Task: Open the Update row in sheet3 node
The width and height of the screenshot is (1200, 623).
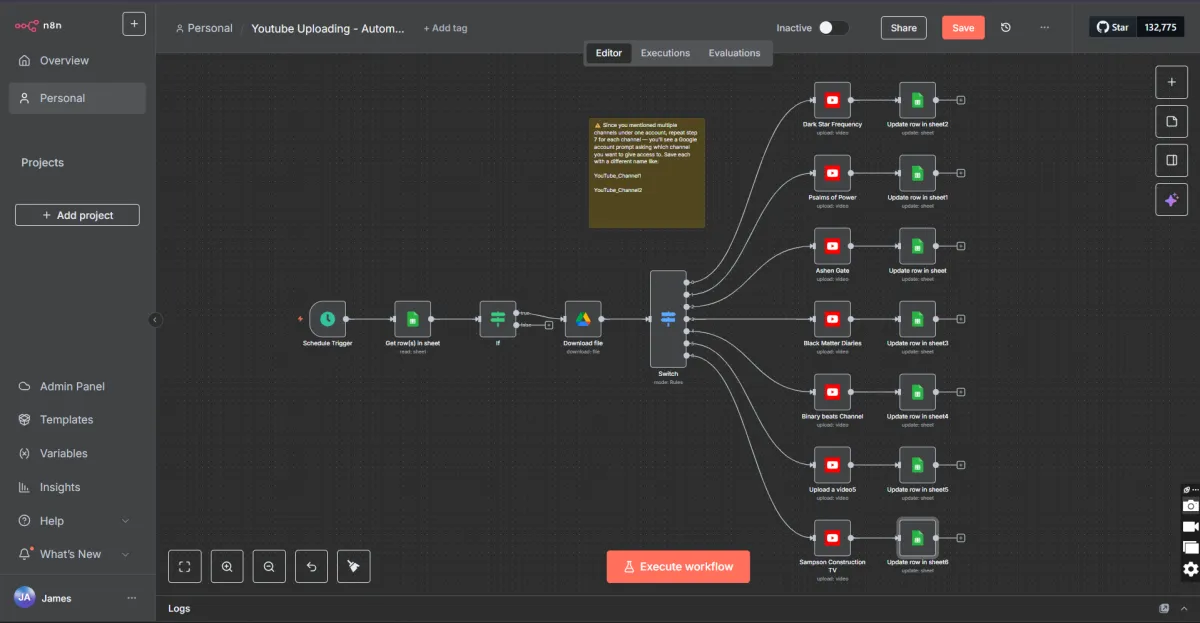Action: click(x=917, y=319)
